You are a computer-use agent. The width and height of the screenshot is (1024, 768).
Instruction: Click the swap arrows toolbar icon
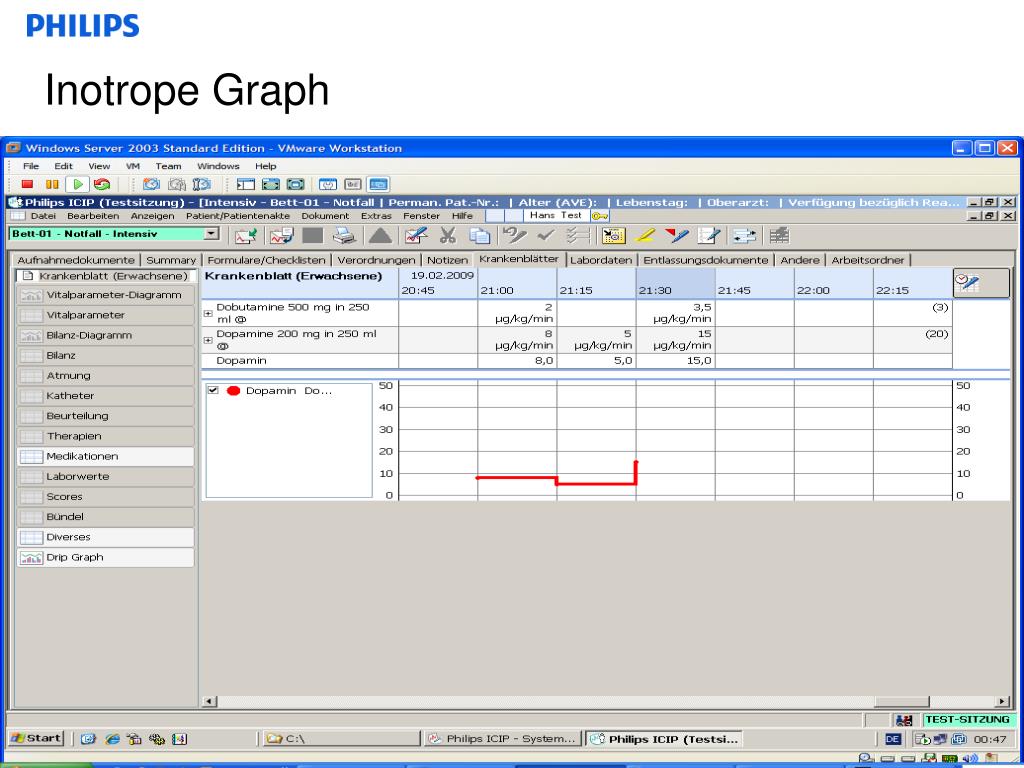744,236
